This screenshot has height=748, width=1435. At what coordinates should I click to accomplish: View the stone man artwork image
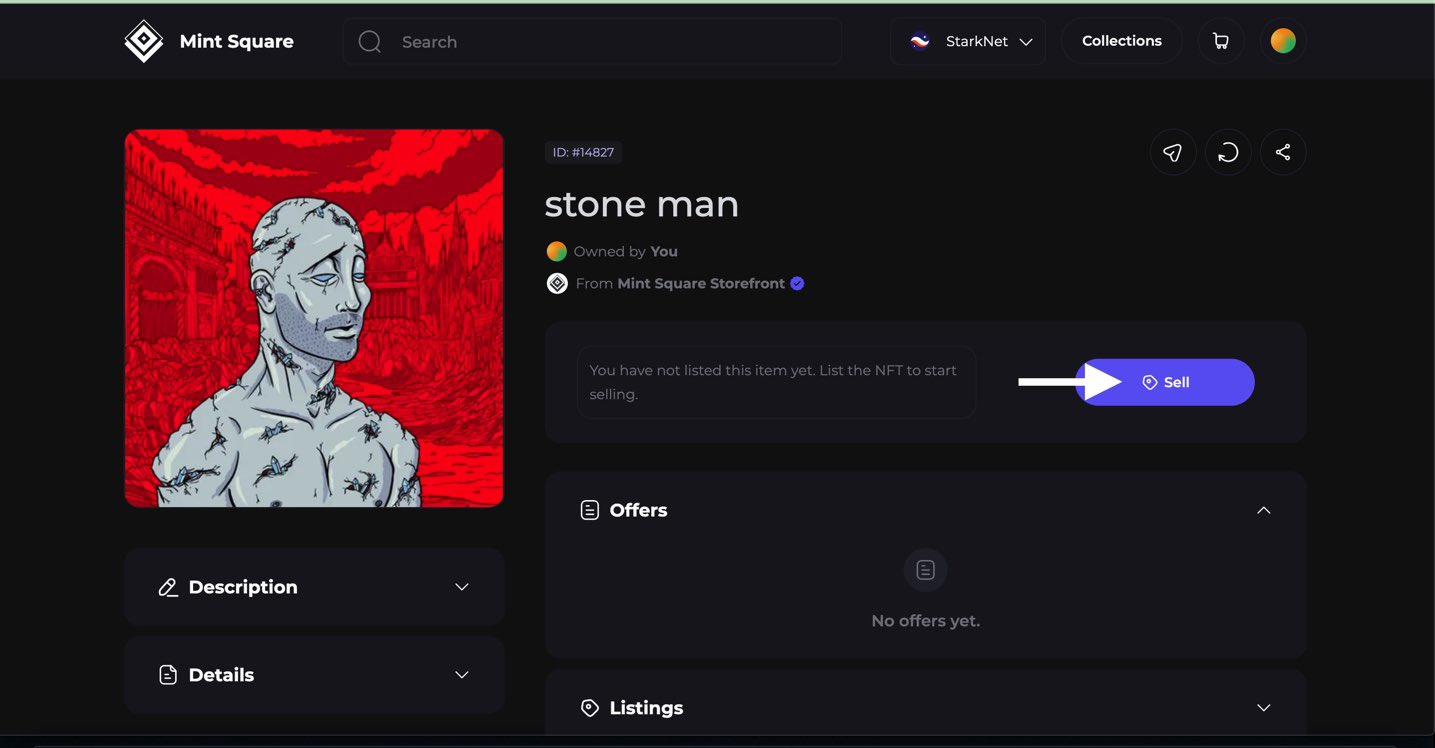pos(314,318)
